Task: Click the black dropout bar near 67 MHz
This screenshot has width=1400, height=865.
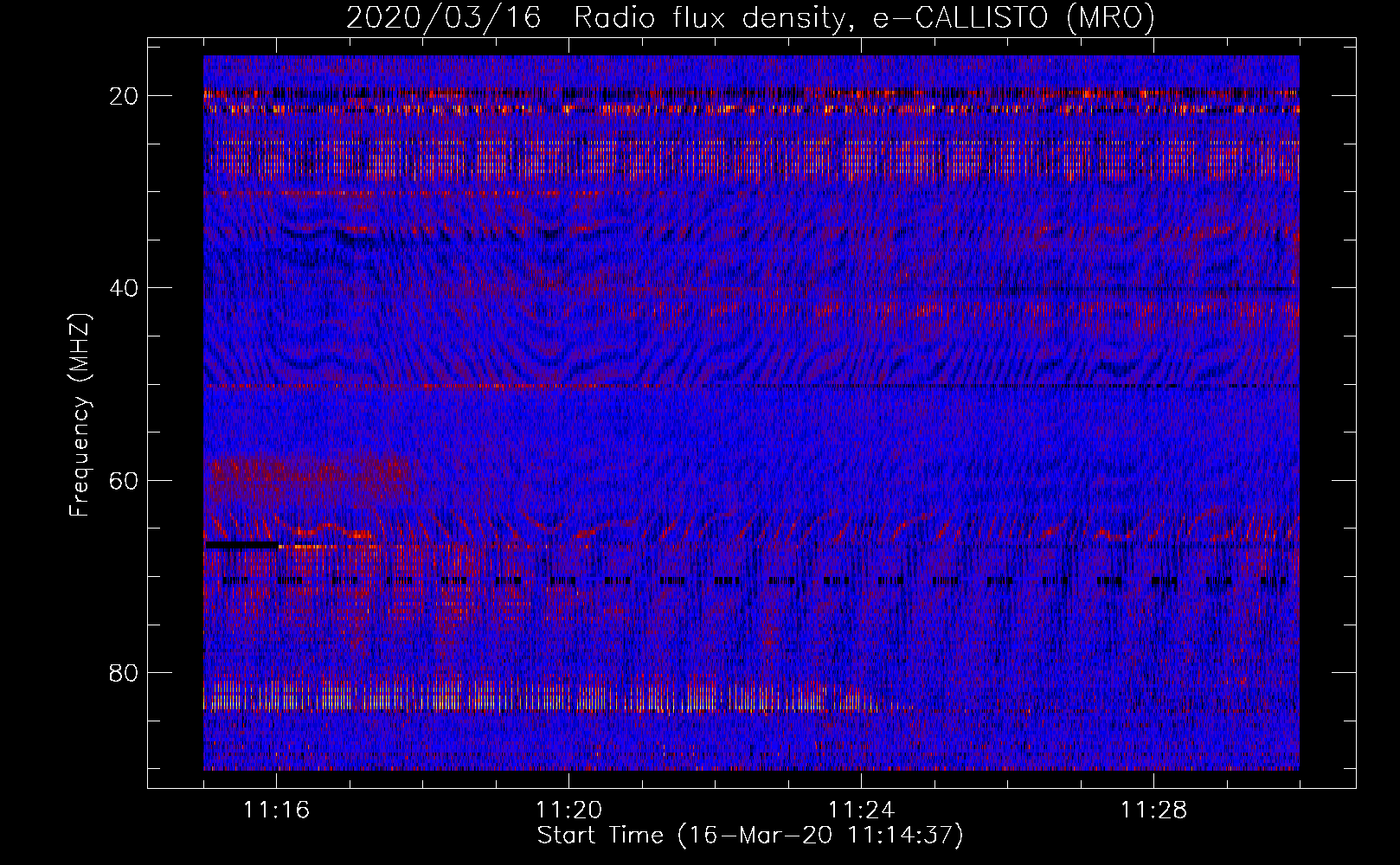Action: [x=242, y=546]
